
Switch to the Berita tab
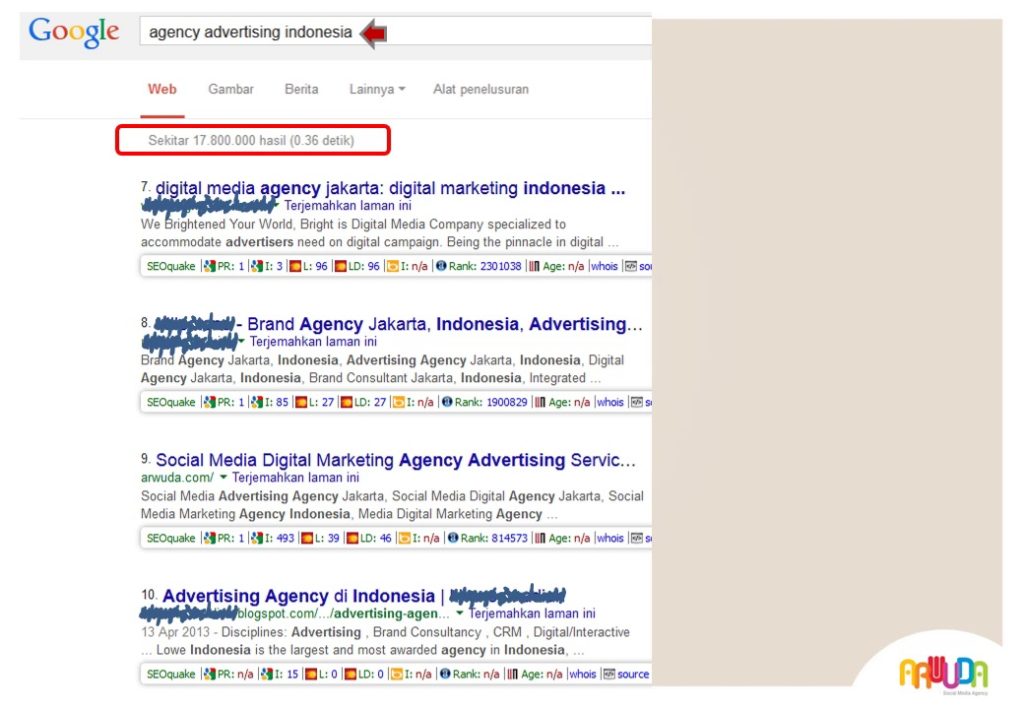301,89
